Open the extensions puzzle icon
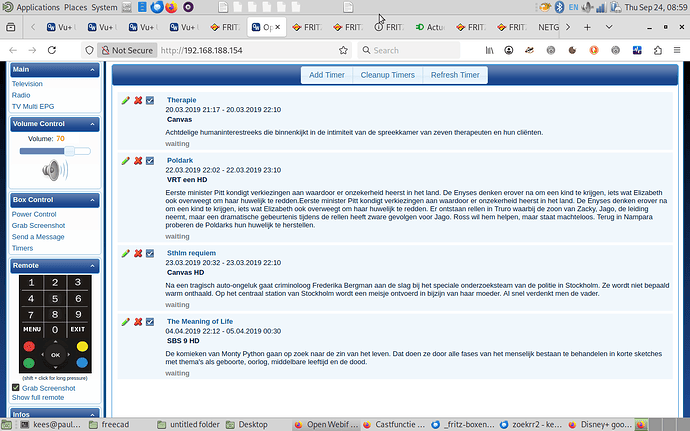Image resolution: width=690 pixels, height=431 pixels. pos(658,50)
